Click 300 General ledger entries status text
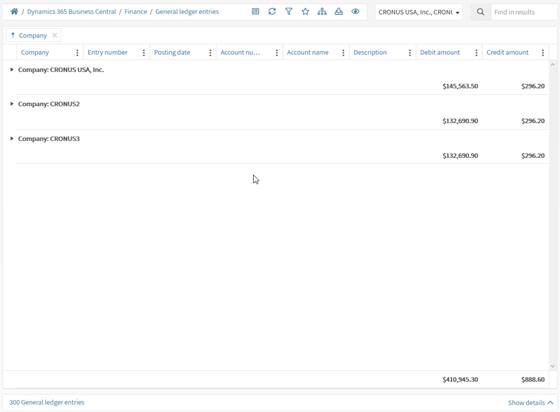Screen dimensions: 560x412 47,402
